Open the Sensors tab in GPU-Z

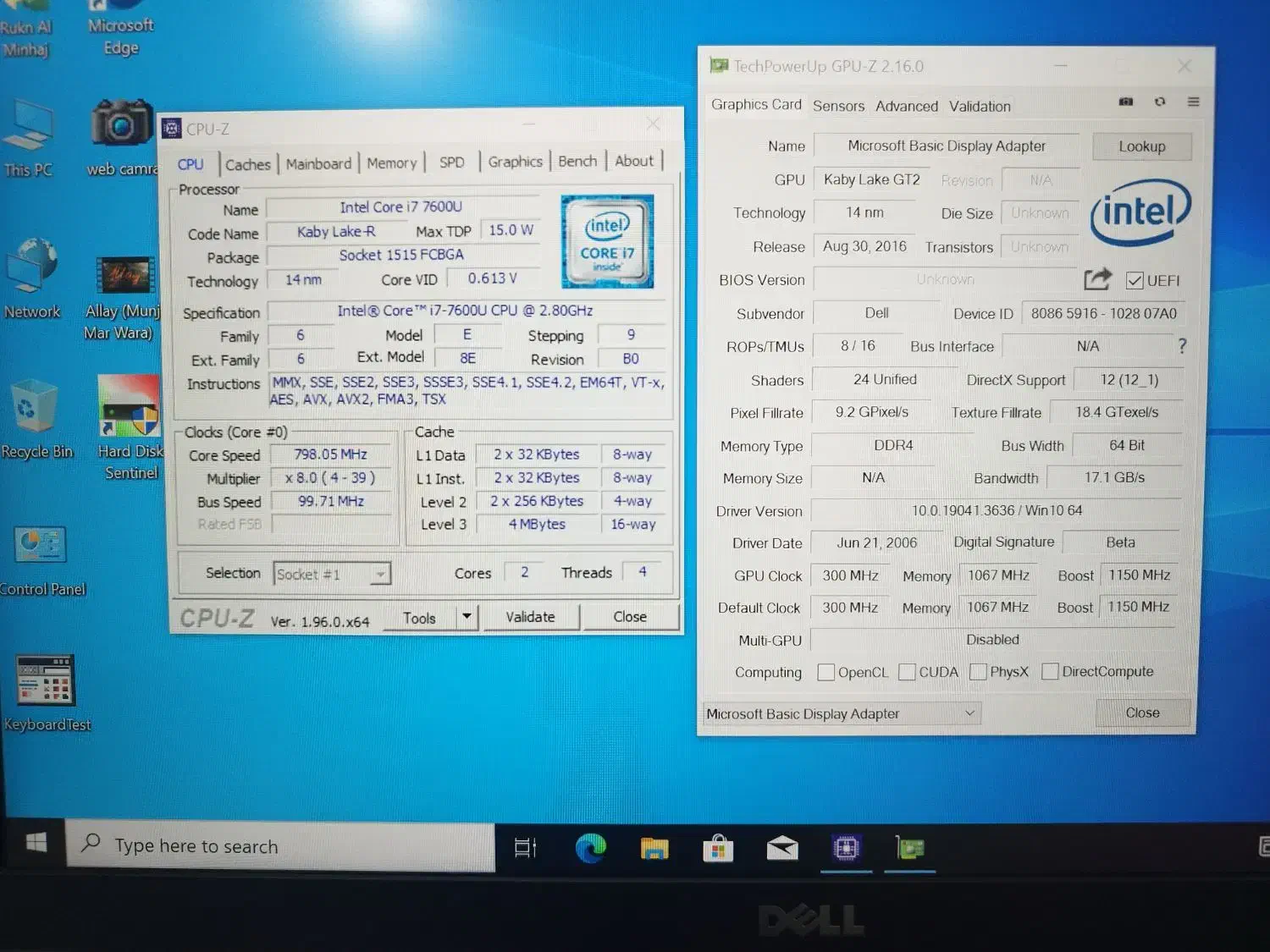838,106
